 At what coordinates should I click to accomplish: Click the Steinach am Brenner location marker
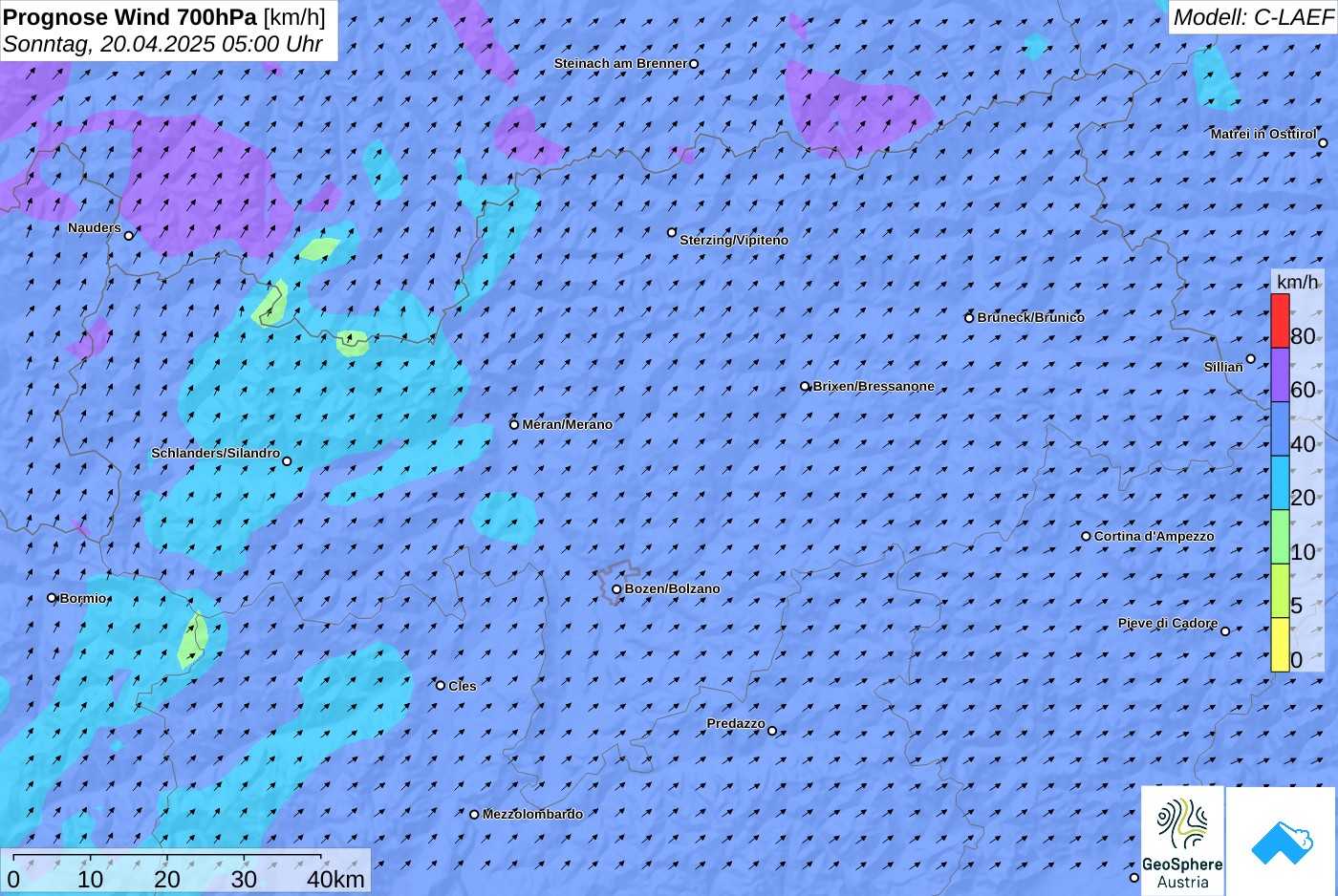pos(694,64)
